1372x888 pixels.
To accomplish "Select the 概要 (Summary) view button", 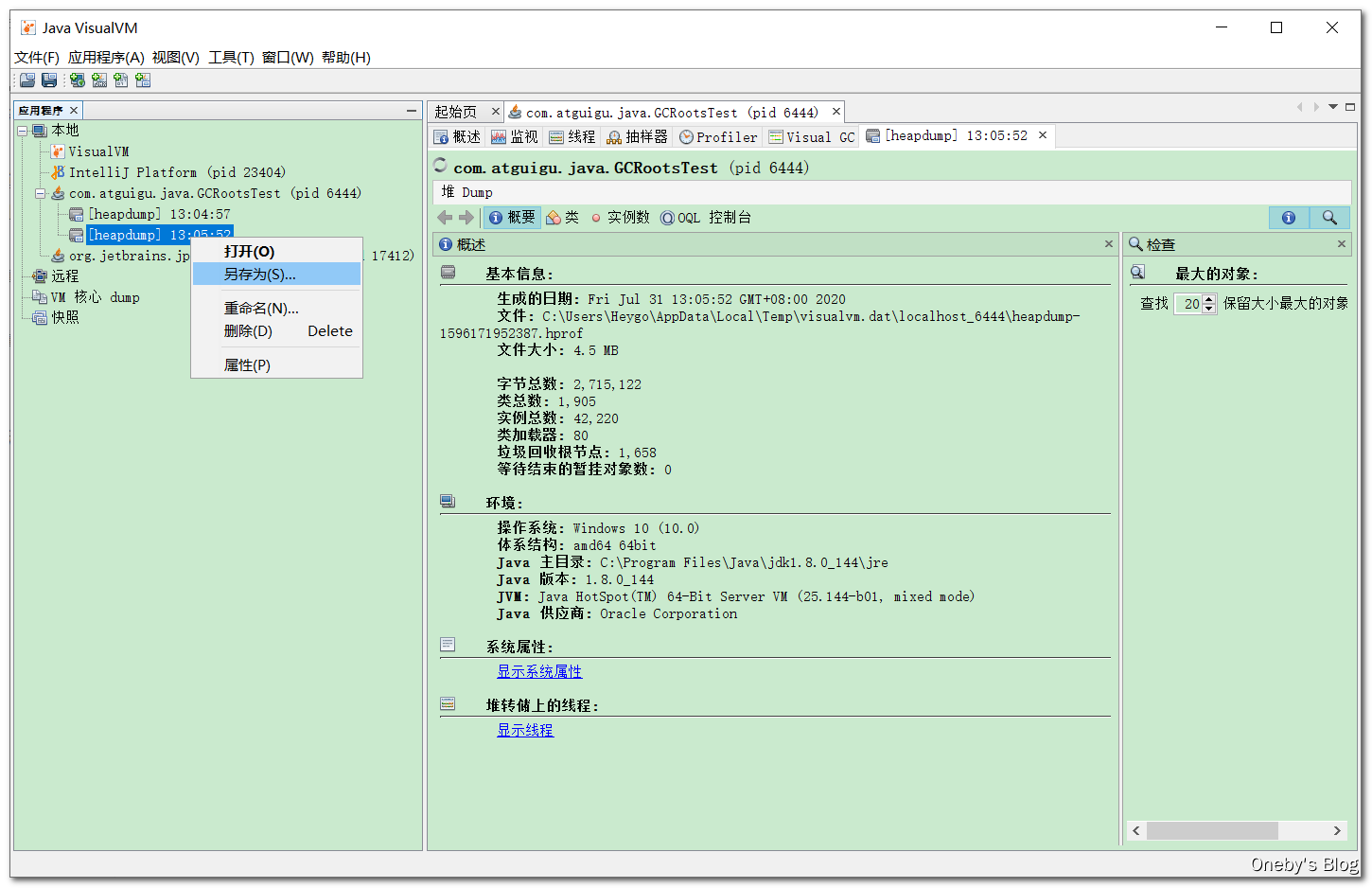I will pyautogui.click(x=513, y=218).
